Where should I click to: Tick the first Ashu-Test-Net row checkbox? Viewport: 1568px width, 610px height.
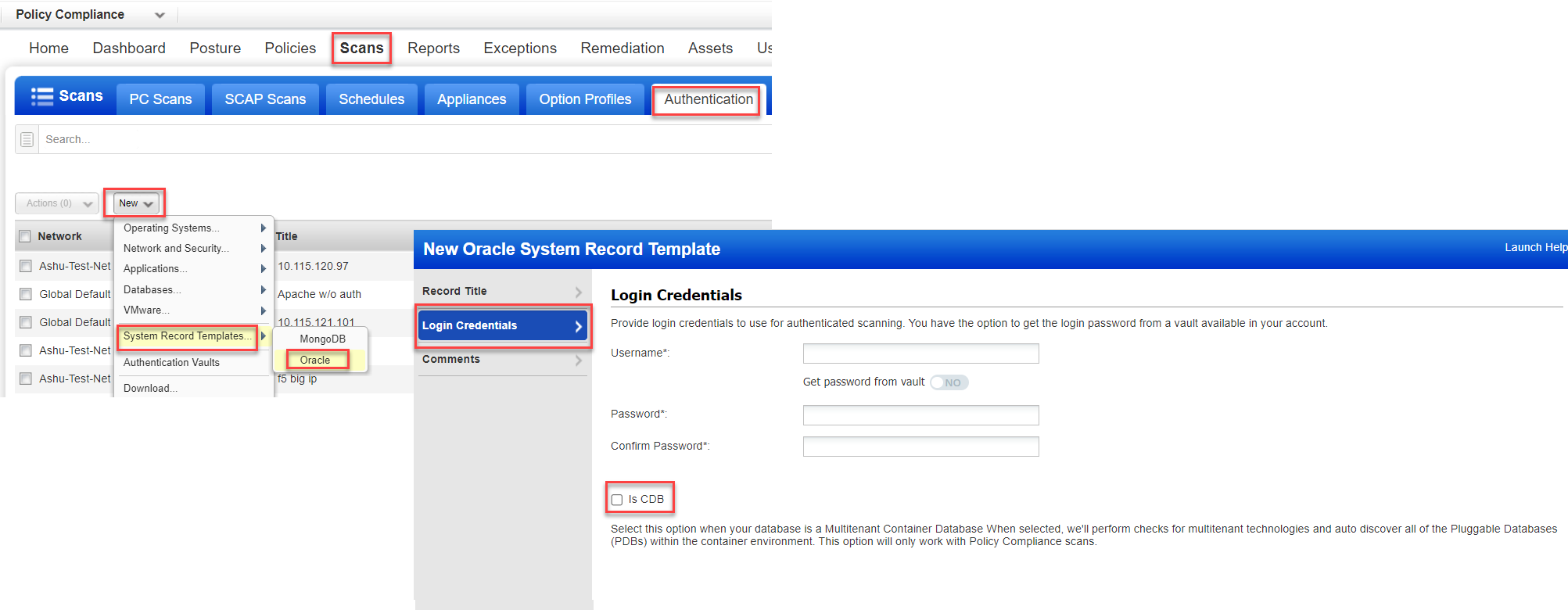(x=26, y=266)
